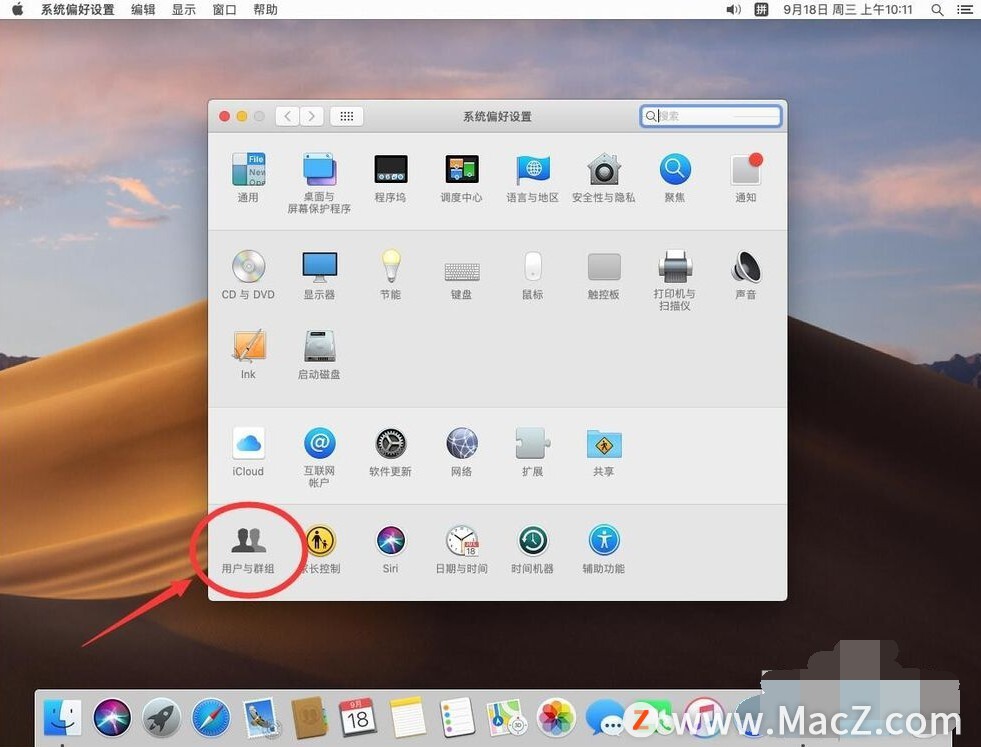Launch Siri from the Dock

pyautogui.click(x=112, y=717)
